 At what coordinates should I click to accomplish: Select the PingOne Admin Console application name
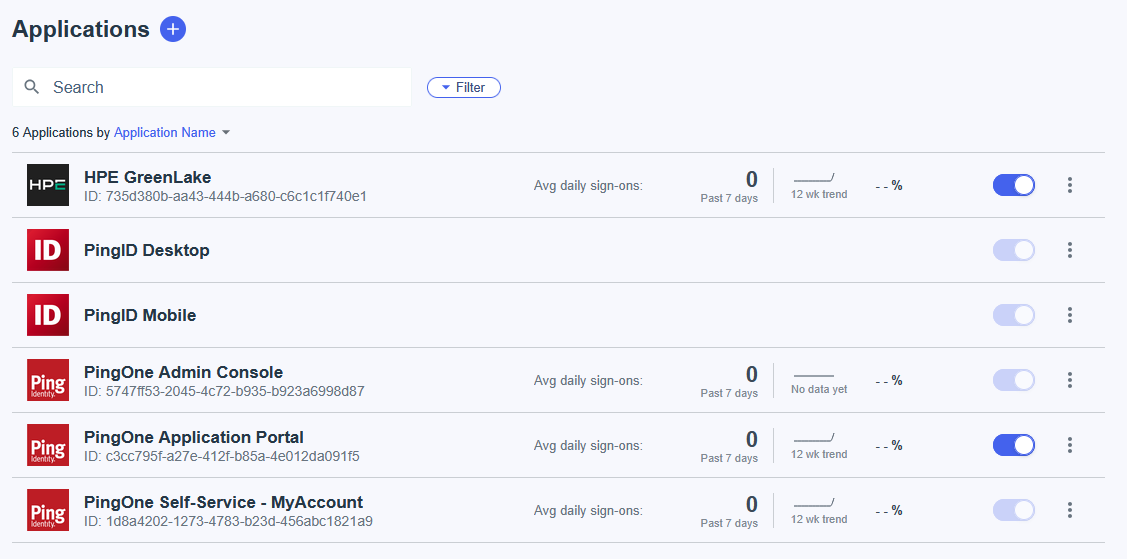tap(183, 372)
